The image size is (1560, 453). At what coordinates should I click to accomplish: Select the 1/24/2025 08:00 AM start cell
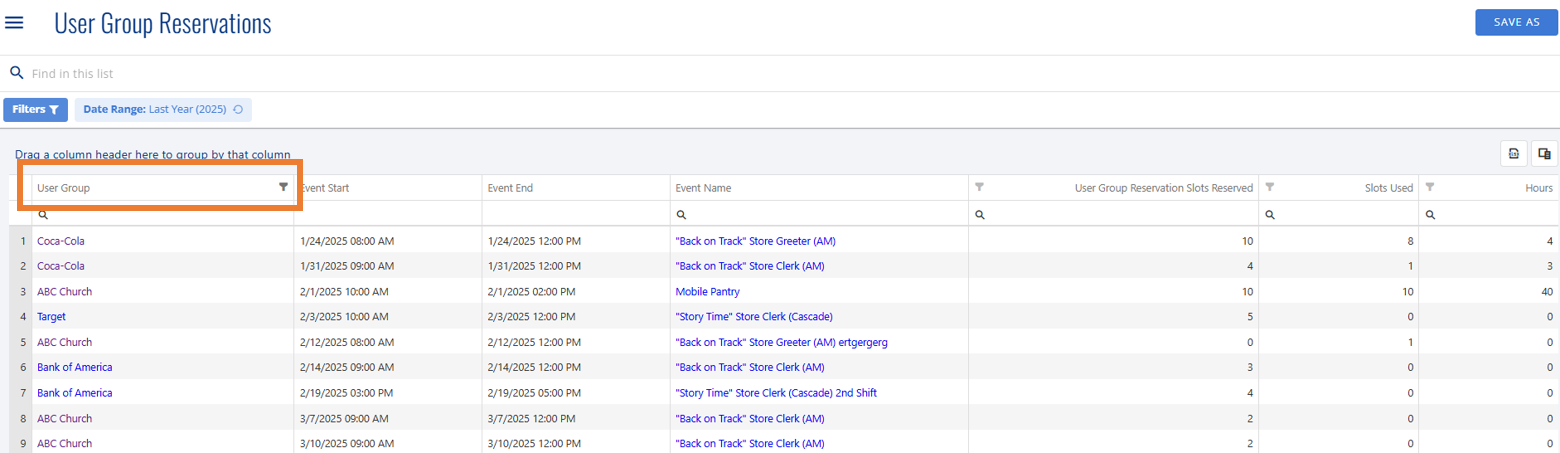tap(388, 241)
